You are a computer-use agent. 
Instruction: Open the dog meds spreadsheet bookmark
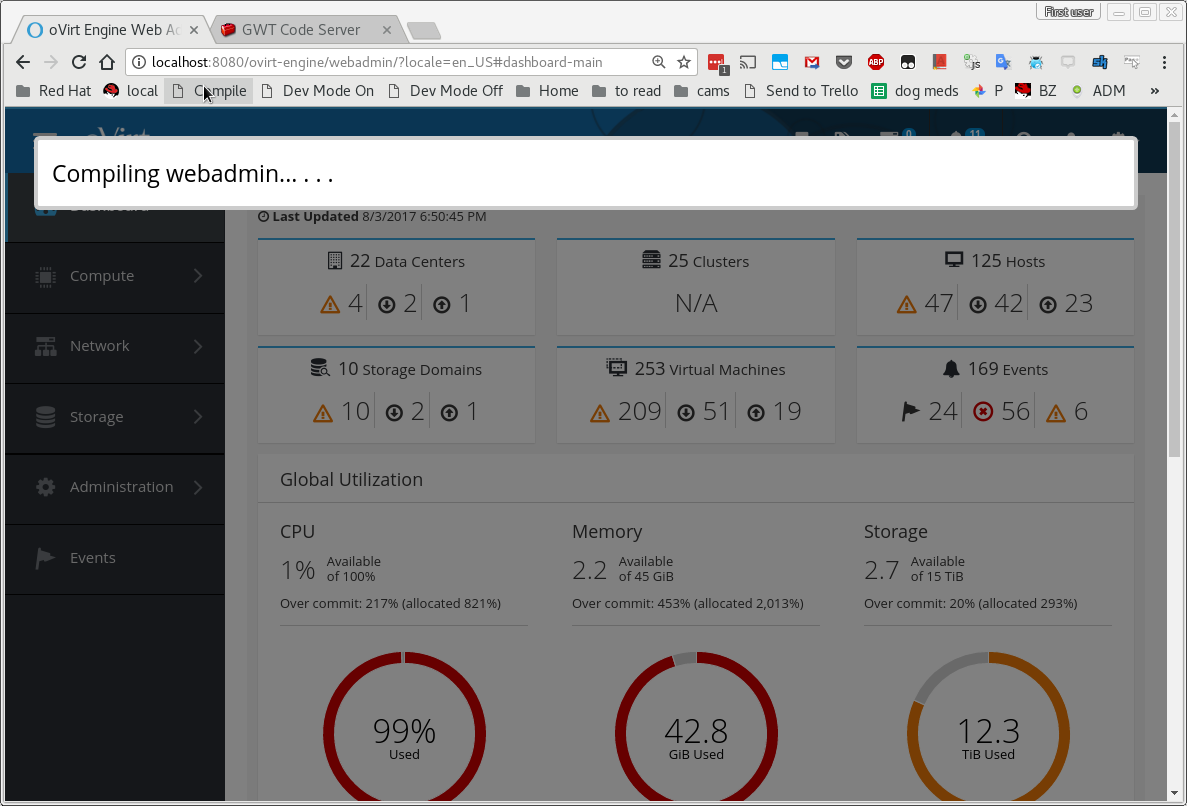[915, 91]
